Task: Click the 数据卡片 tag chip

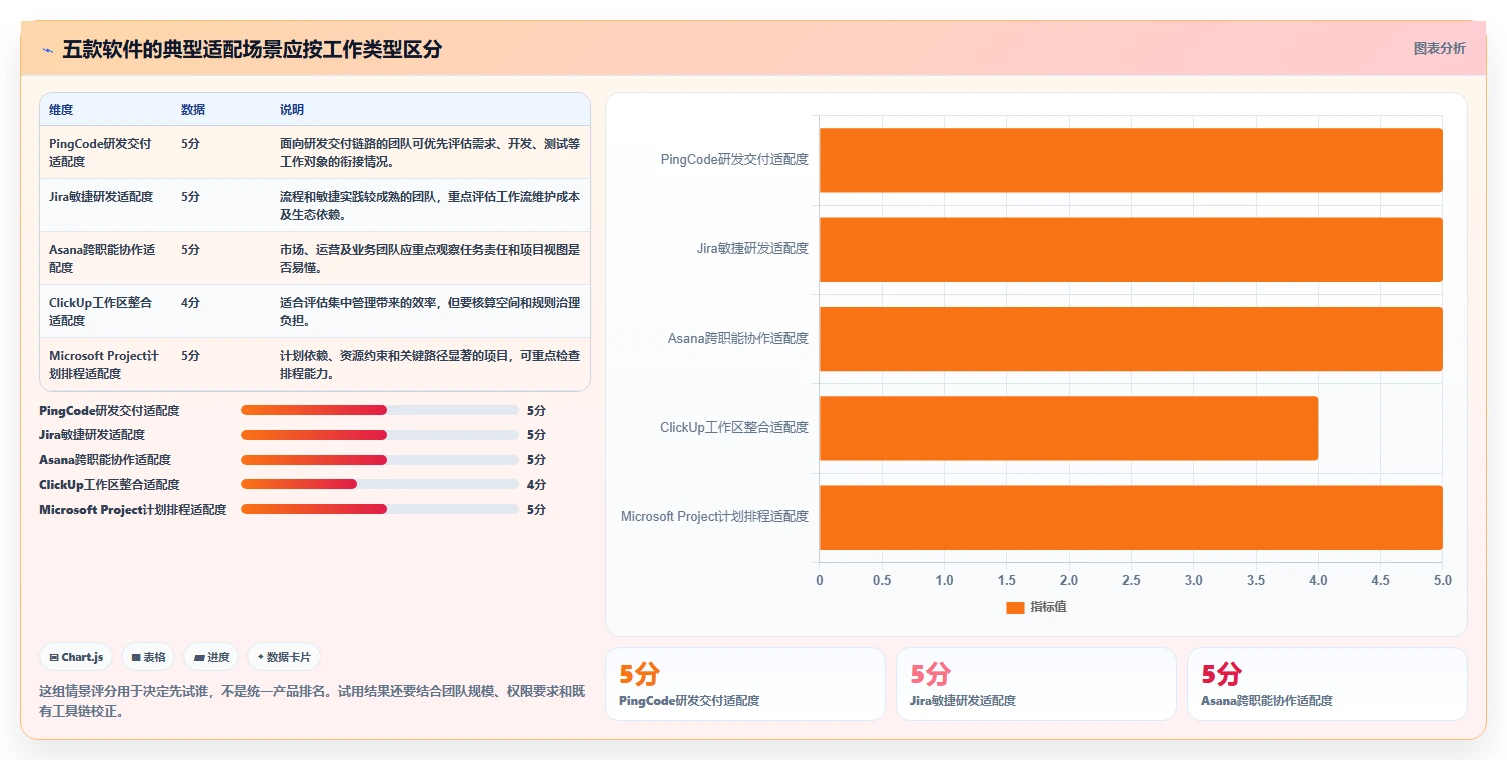Action: point(284,657)
